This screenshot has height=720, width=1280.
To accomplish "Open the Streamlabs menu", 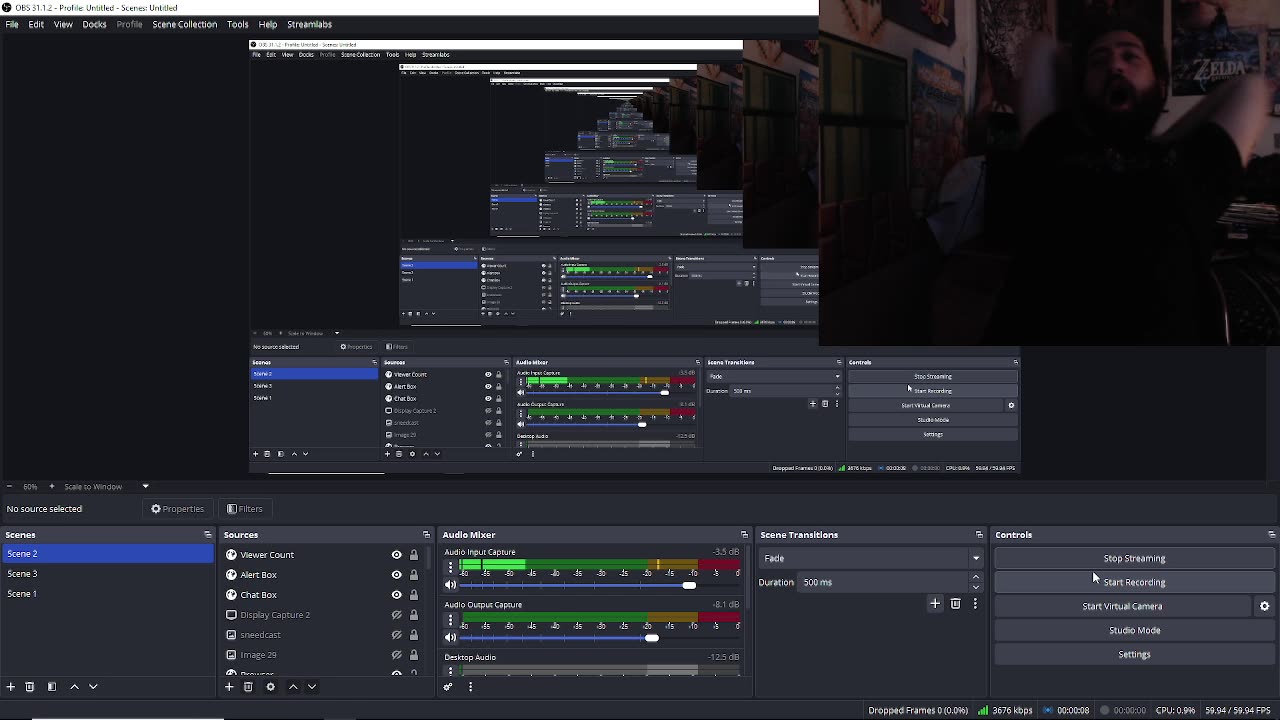I will [309, 24].
